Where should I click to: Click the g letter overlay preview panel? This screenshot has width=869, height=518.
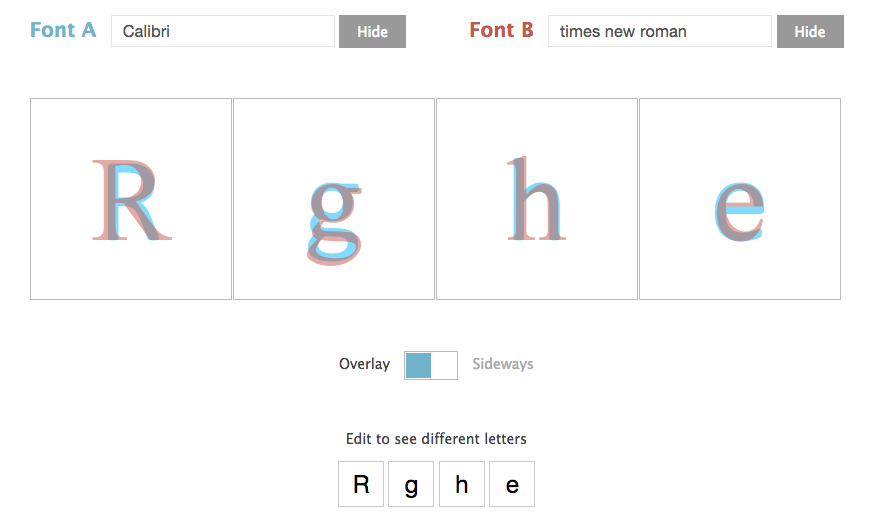(x=334, y=199)
